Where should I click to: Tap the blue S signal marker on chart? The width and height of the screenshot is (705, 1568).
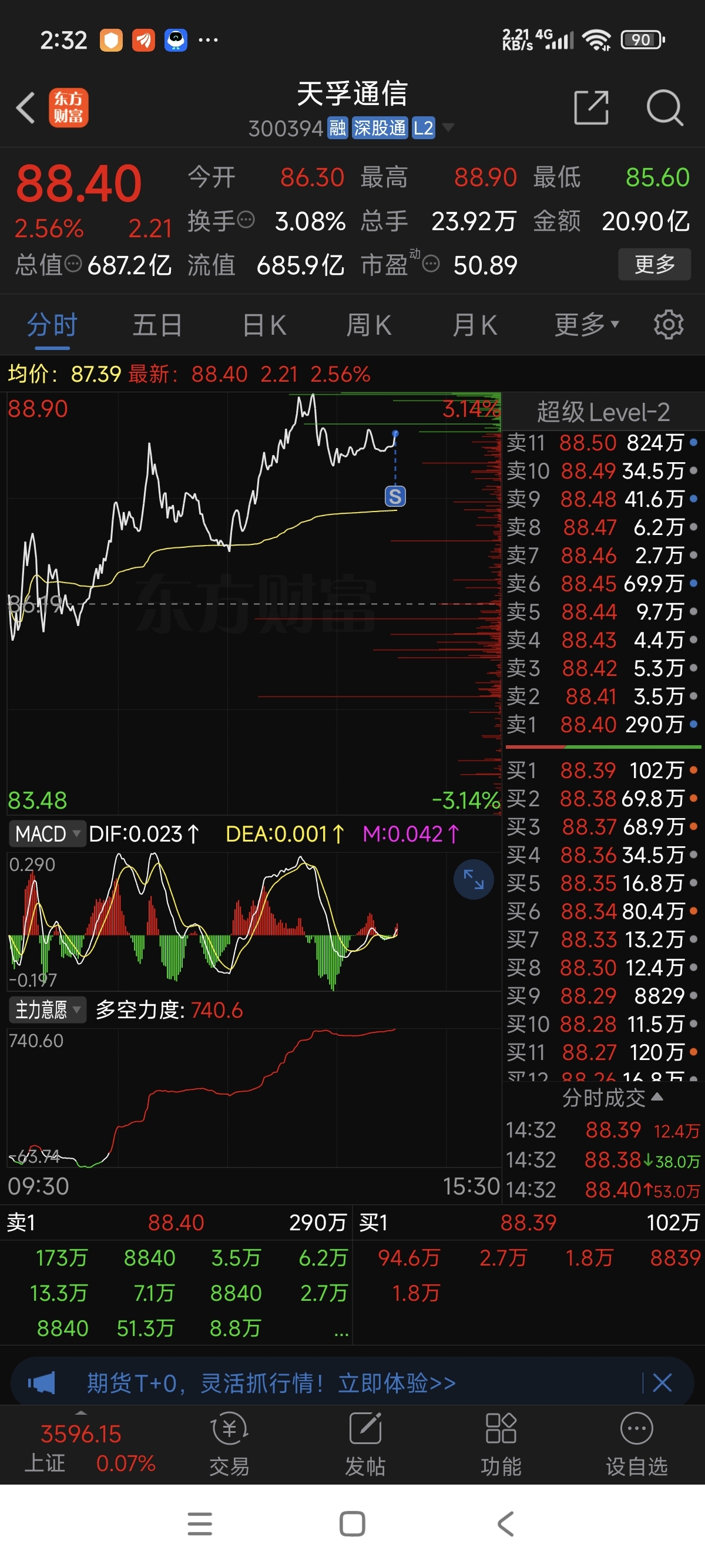[395, 497]
